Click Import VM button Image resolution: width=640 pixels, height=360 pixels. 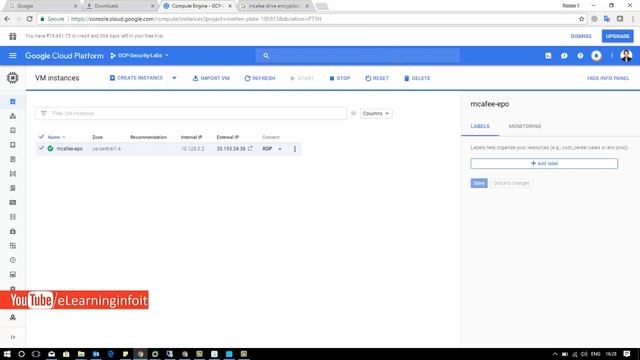click(211, 78)
